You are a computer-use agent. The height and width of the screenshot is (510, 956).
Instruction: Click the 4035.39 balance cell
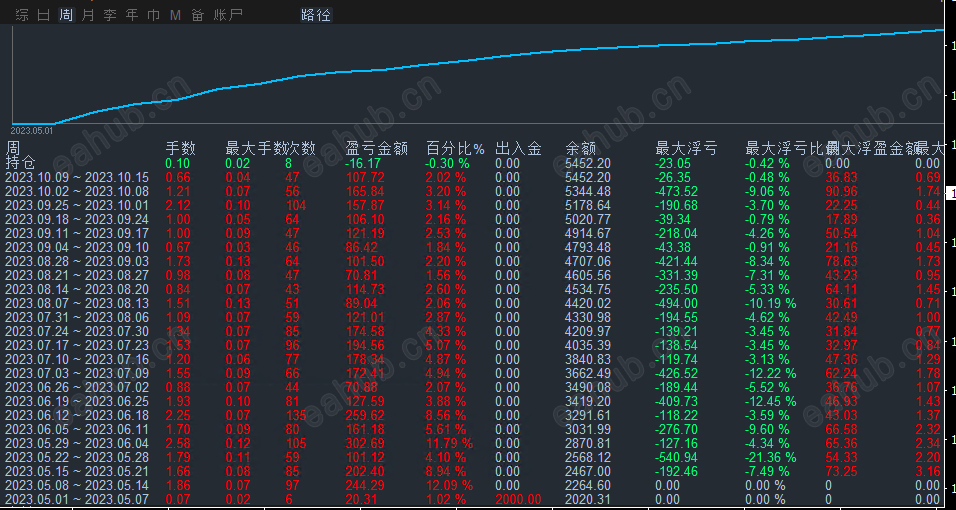pyautogui.click(x=588, y=346)
